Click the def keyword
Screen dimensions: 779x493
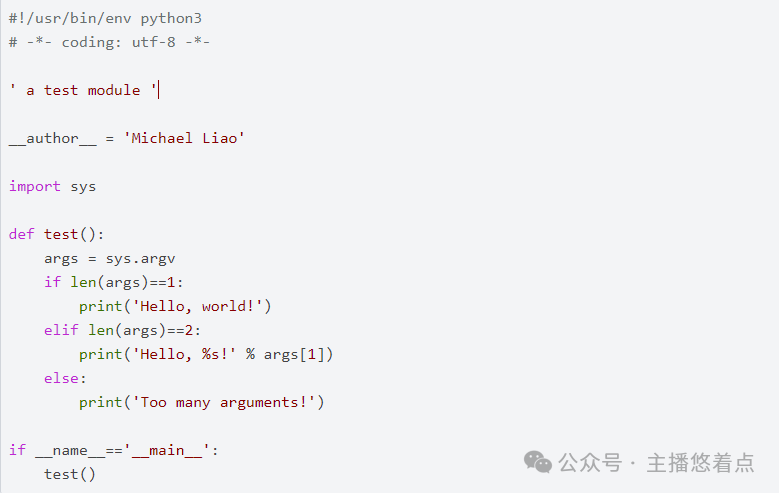22,234
